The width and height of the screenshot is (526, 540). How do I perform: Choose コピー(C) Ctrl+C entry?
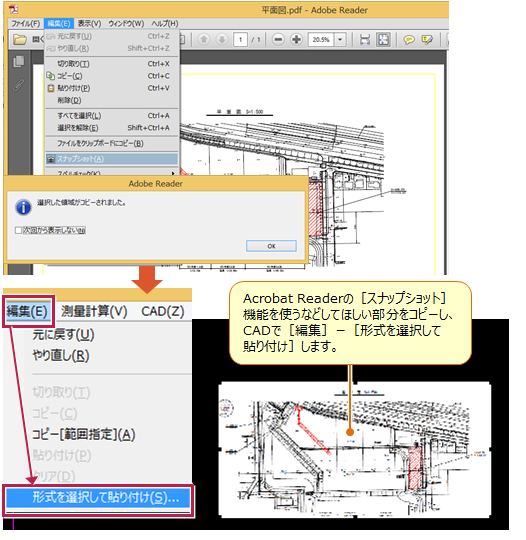(x=112, y=76)
